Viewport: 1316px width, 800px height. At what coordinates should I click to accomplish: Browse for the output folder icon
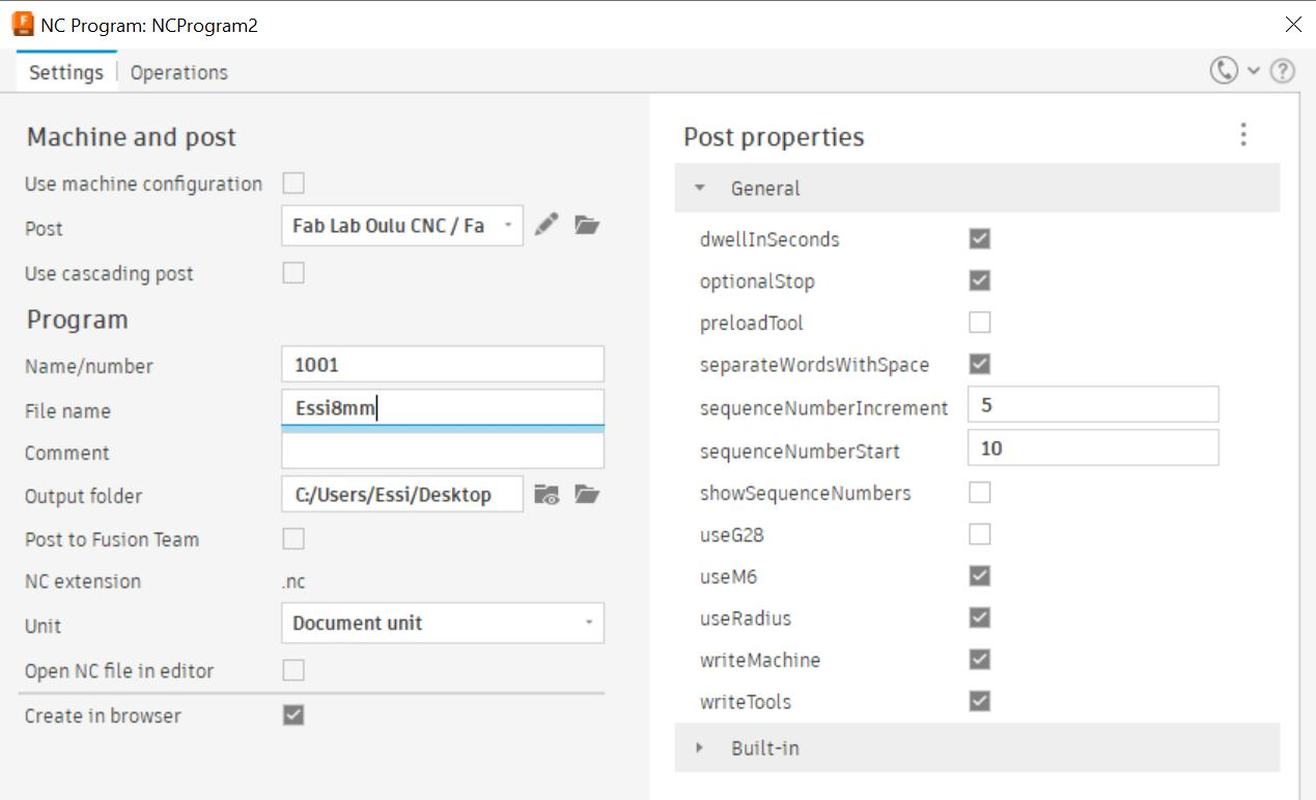click(587, 494)
